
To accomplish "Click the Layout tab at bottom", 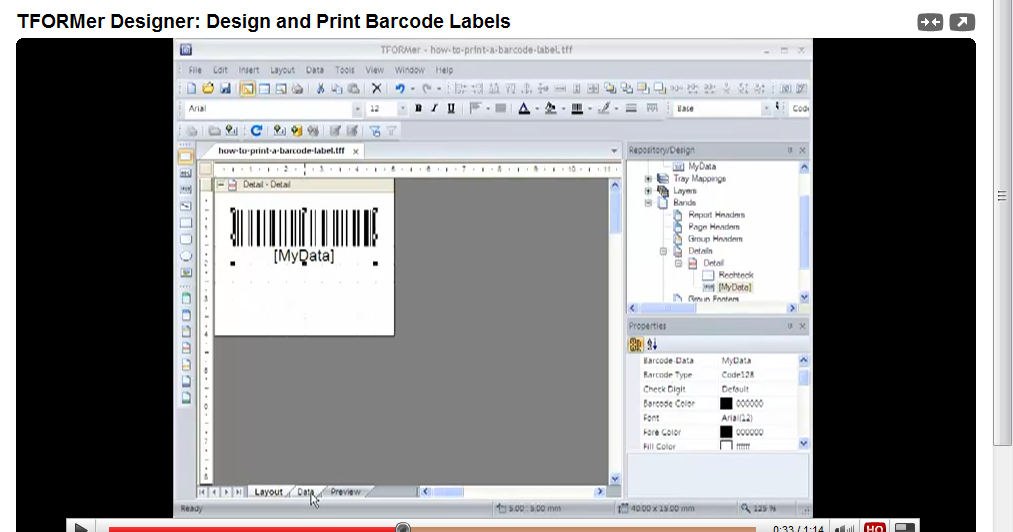I will 268,492.
